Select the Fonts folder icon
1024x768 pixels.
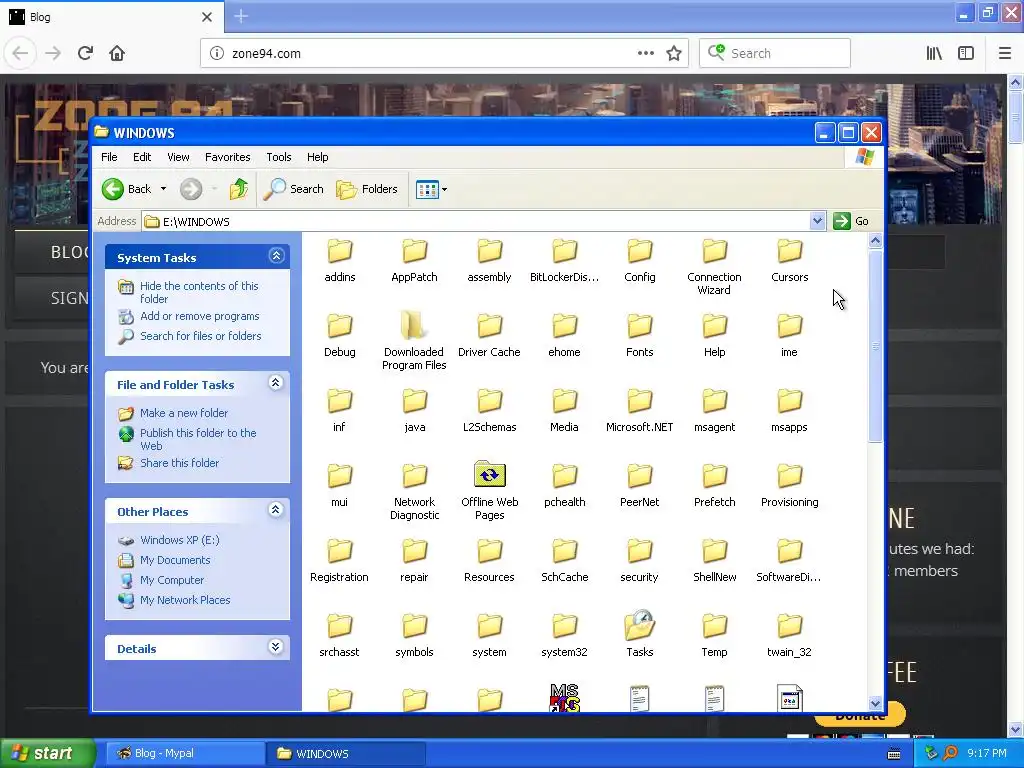tap(640, 325)
